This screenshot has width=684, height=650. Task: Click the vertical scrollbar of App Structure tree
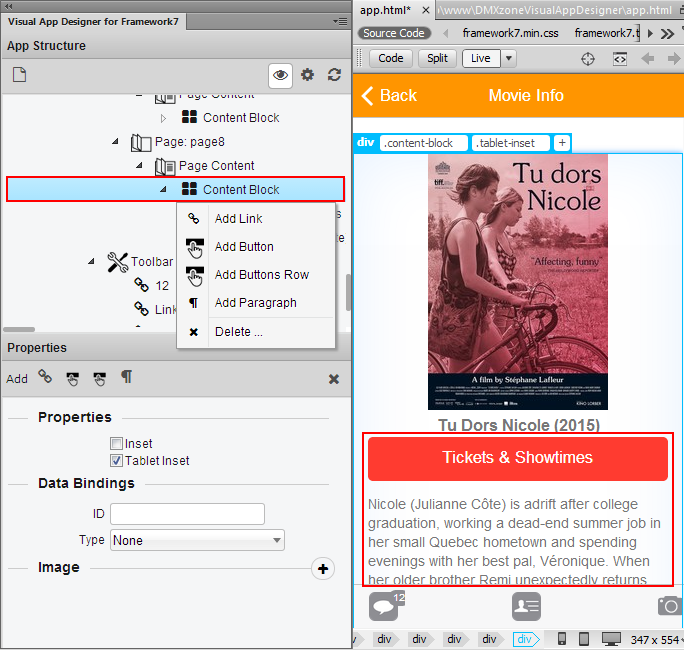click(x=348, y=292)
